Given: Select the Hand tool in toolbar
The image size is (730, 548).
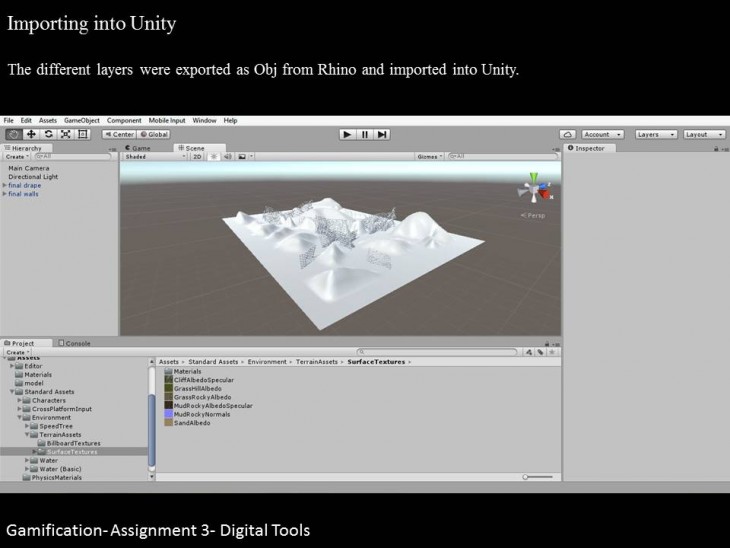Looking at the screenshot, I should (14, 134).
